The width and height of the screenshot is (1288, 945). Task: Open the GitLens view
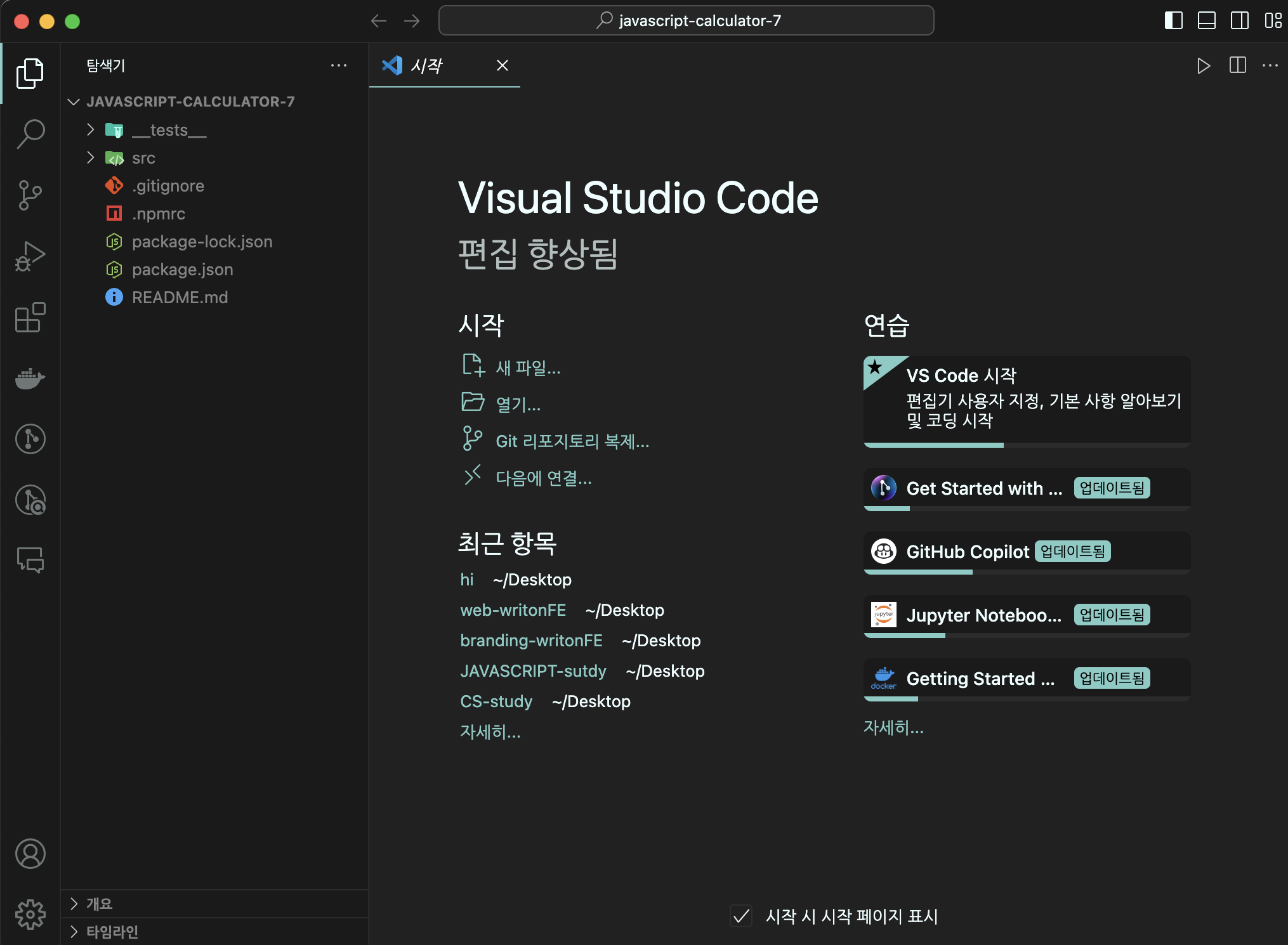(x=30, y=438)
